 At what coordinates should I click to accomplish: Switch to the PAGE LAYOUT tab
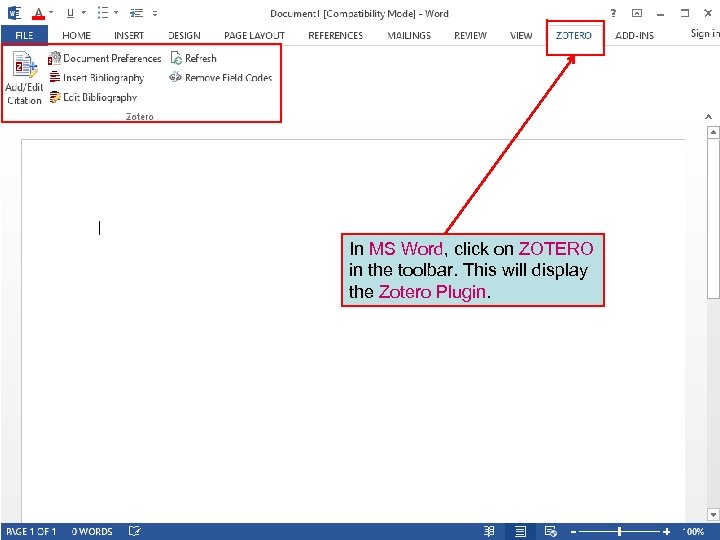pyautogui.click(x=254, y=35)
